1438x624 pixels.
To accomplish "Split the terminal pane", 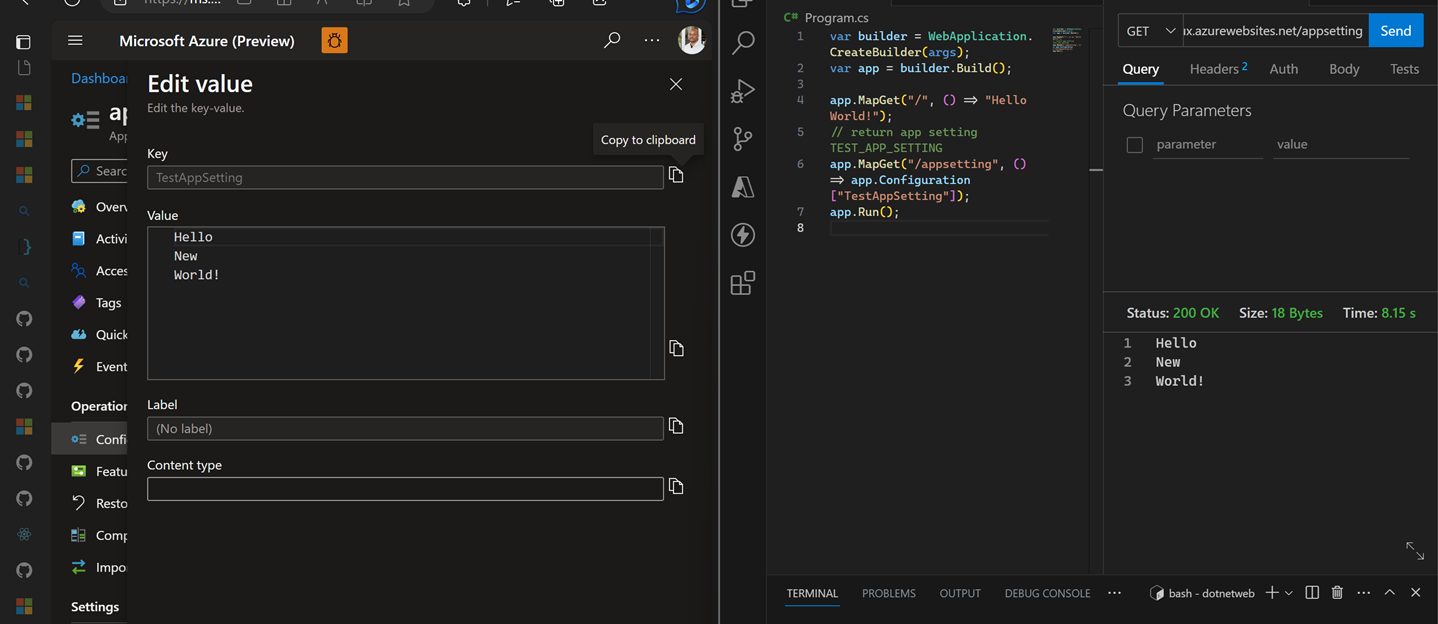I will 1312,593.
